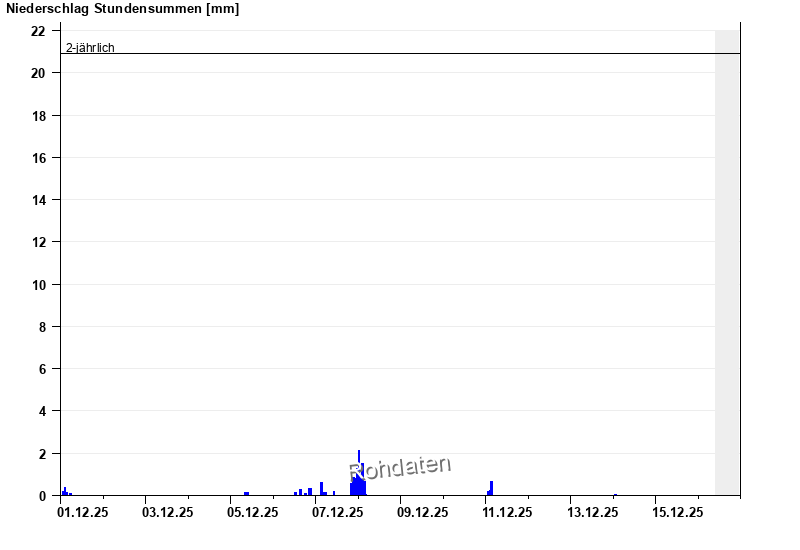Click the y-axis value 10
This screenshot has width=800, height=550.
[38, 285]
